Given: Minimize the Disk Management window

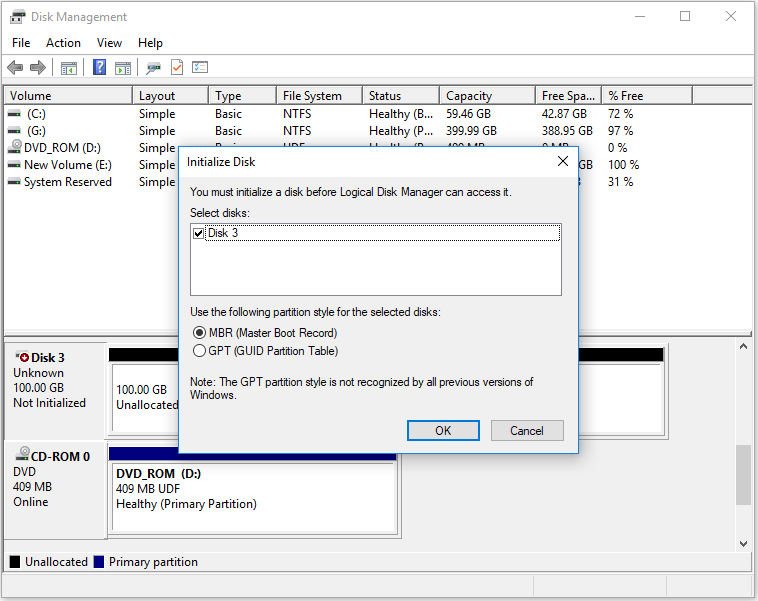Looking at the screenshot, I should pos(640,16).
